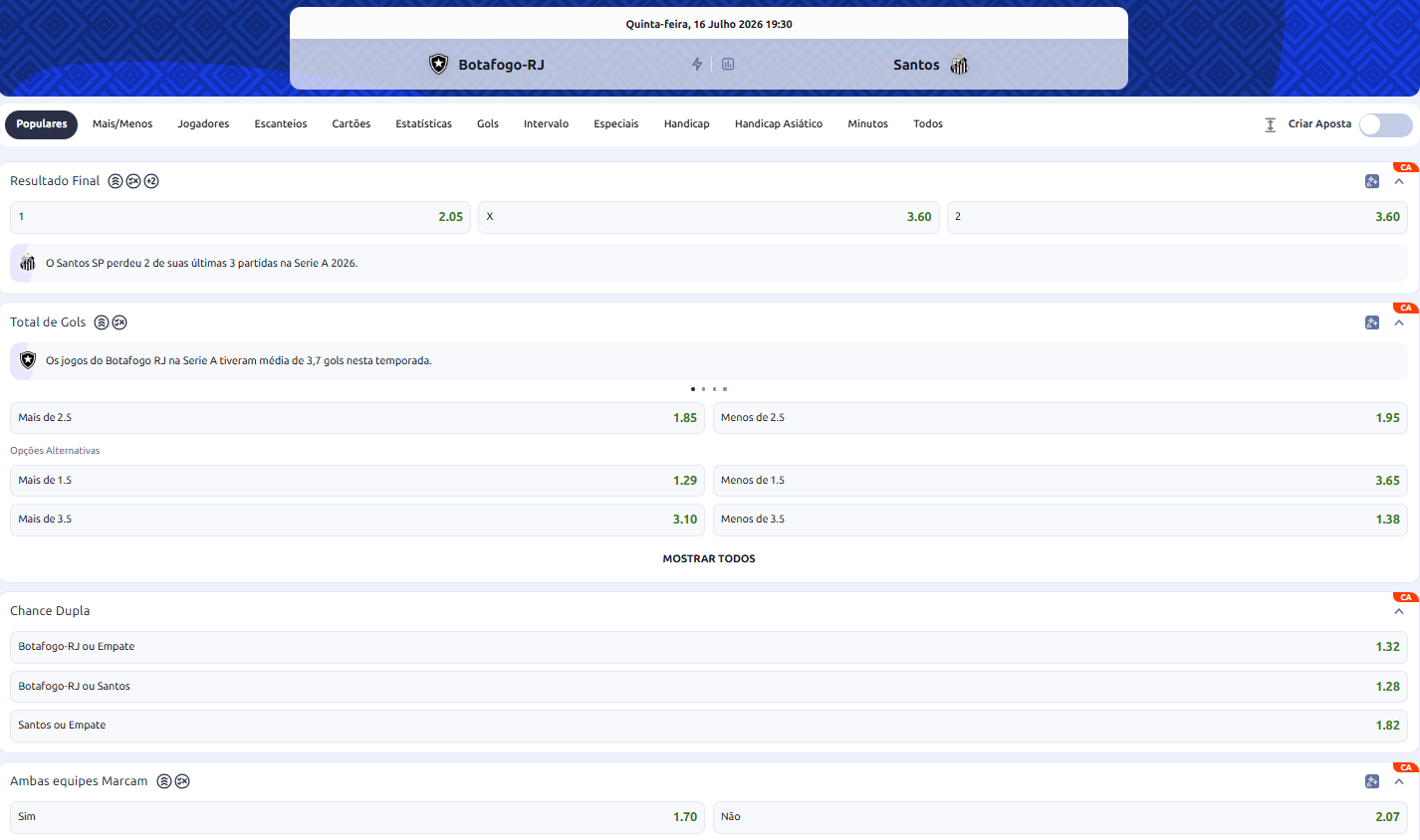This screenshot has width=1420, height=840.
Task: Select Menos de 3.5 at 1.38
Action: point(1061,520)
